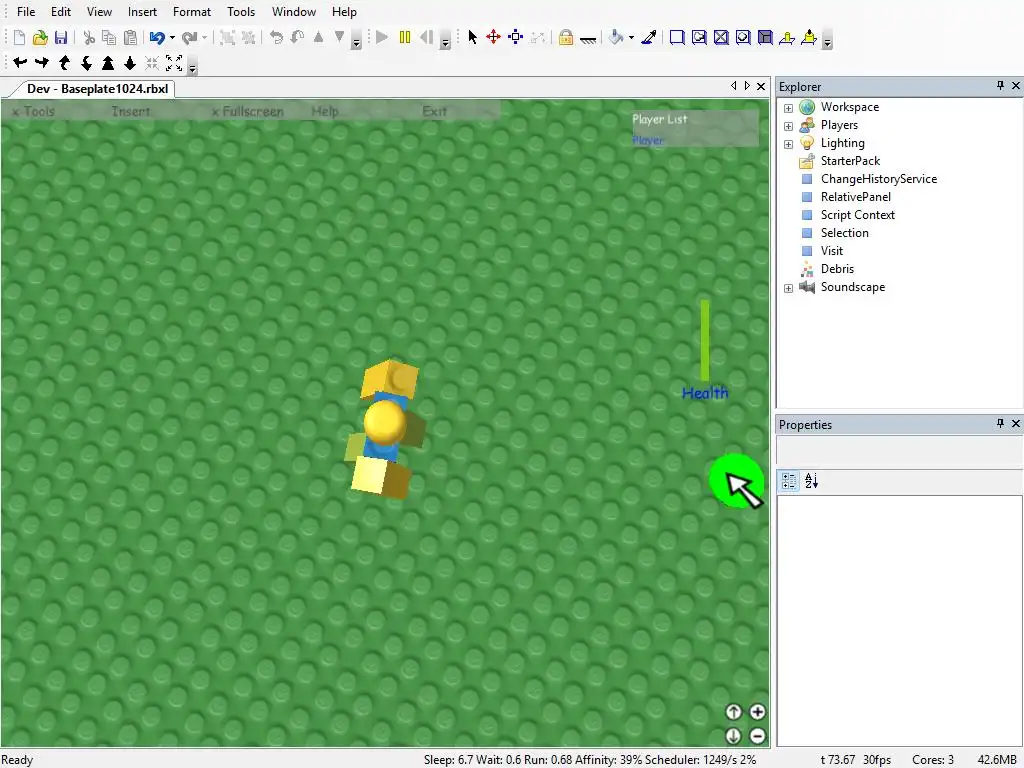1024x768 pixels.
Task: Click Player name in the Player List
Action: coord(648,140)
